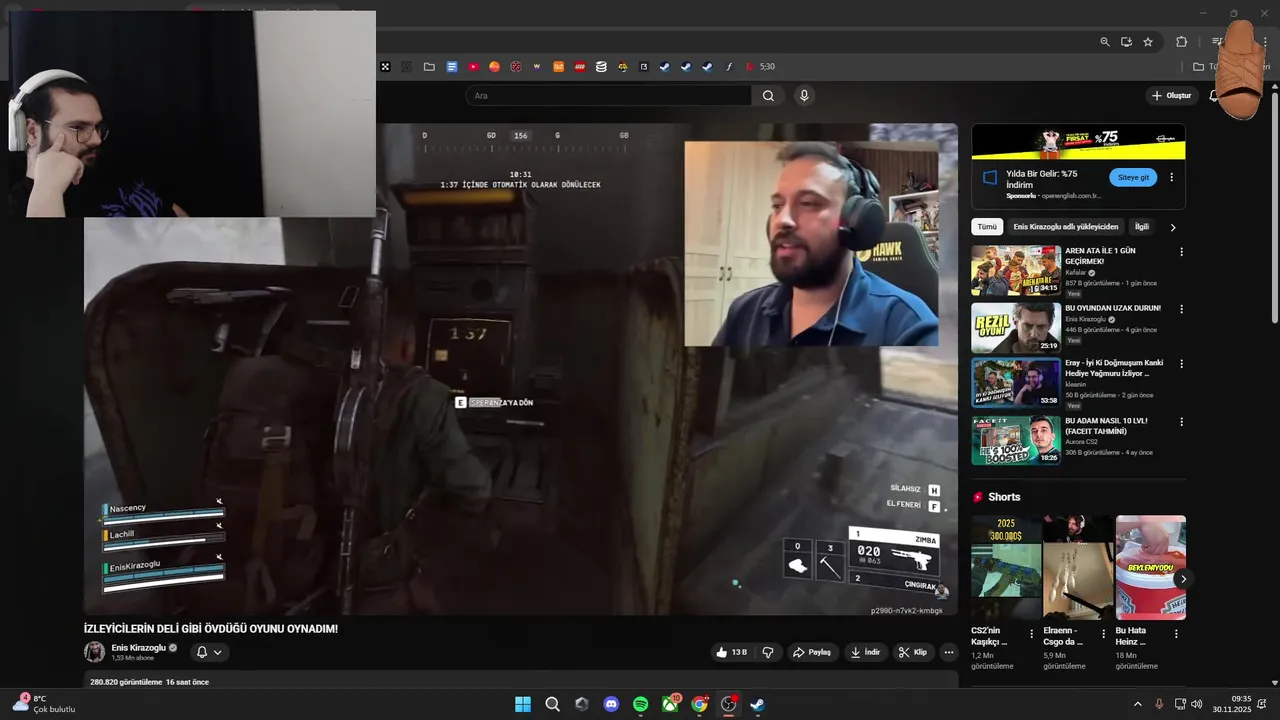The height and width of the screenshot is (720, 1280).
Task: Download the video via İndir
Action: (865, 652)
